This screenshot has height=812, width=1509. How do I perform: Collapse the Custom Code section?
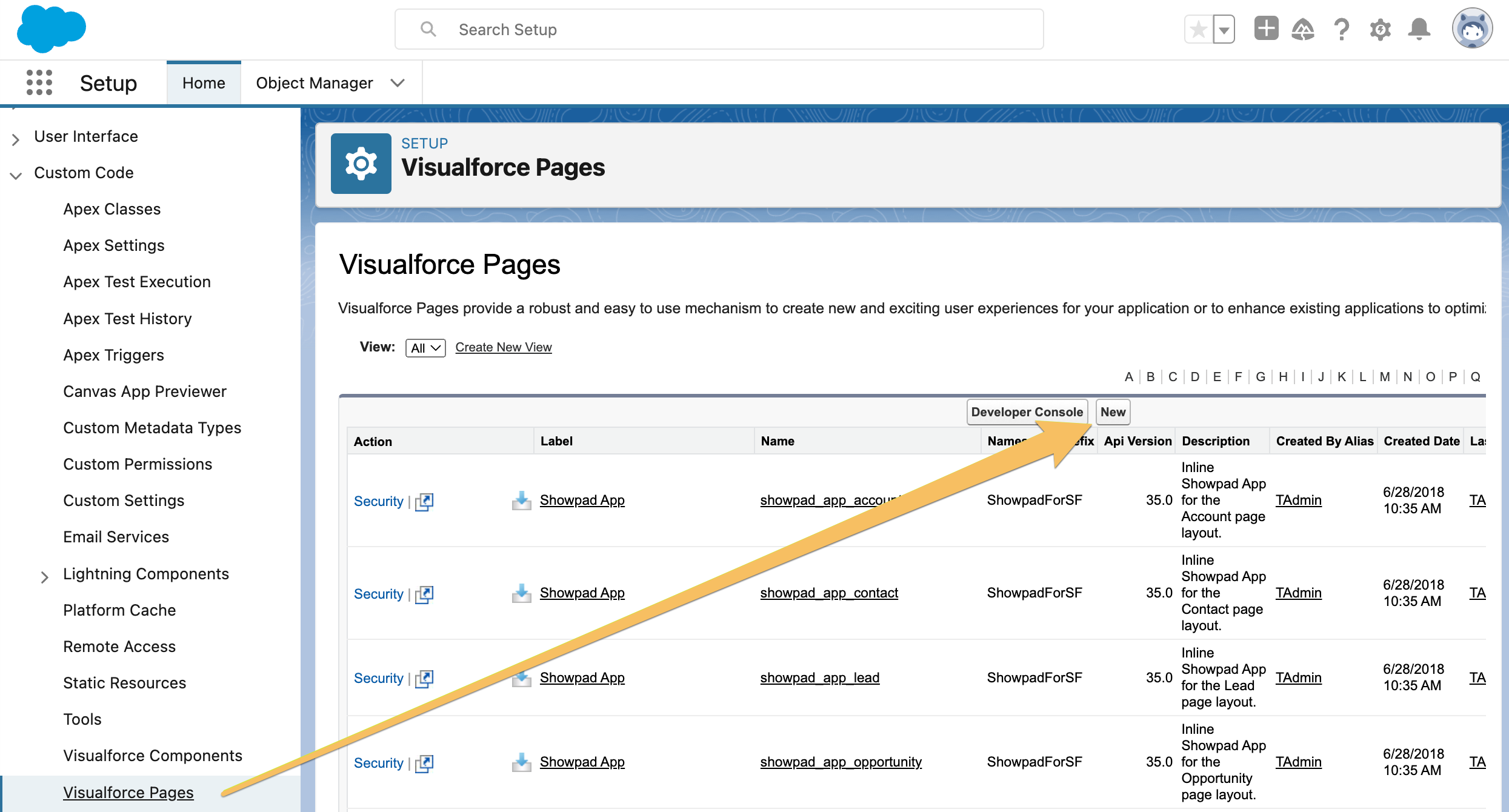pyautogui.click(x=16, y=175)
